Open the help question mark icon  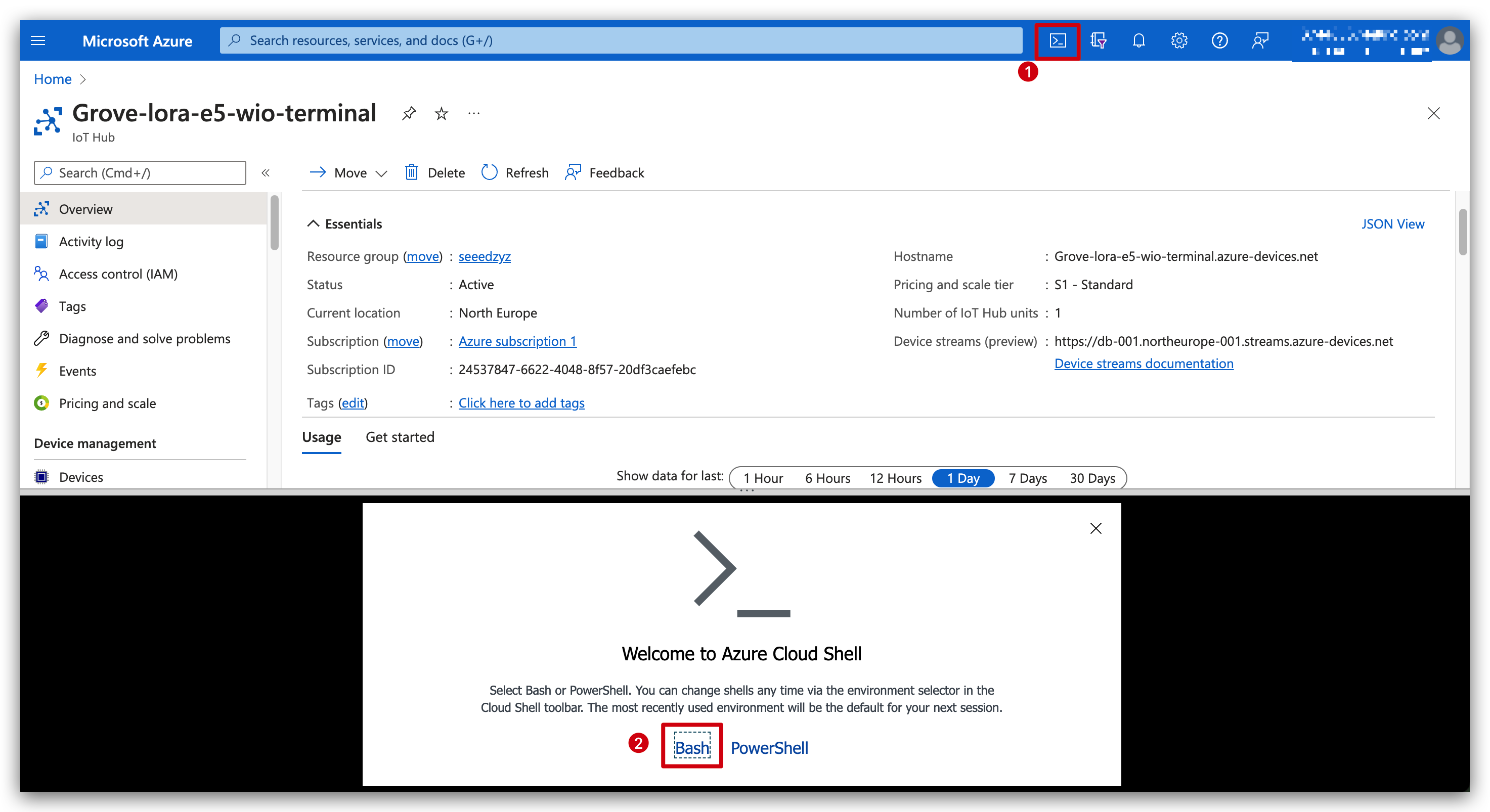[1219, 40]
